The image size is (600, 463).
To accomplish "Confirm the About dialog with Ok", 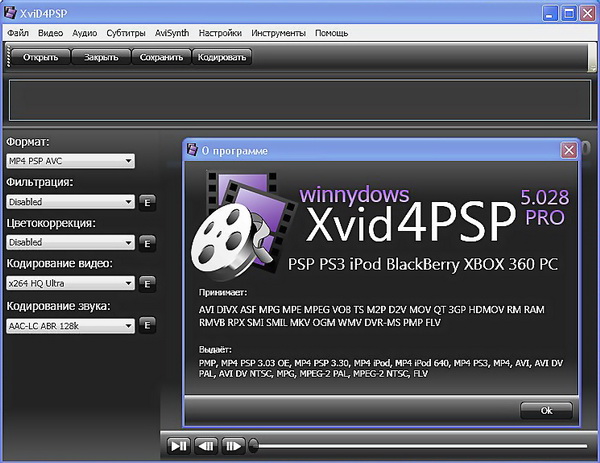I will point(546,411).
